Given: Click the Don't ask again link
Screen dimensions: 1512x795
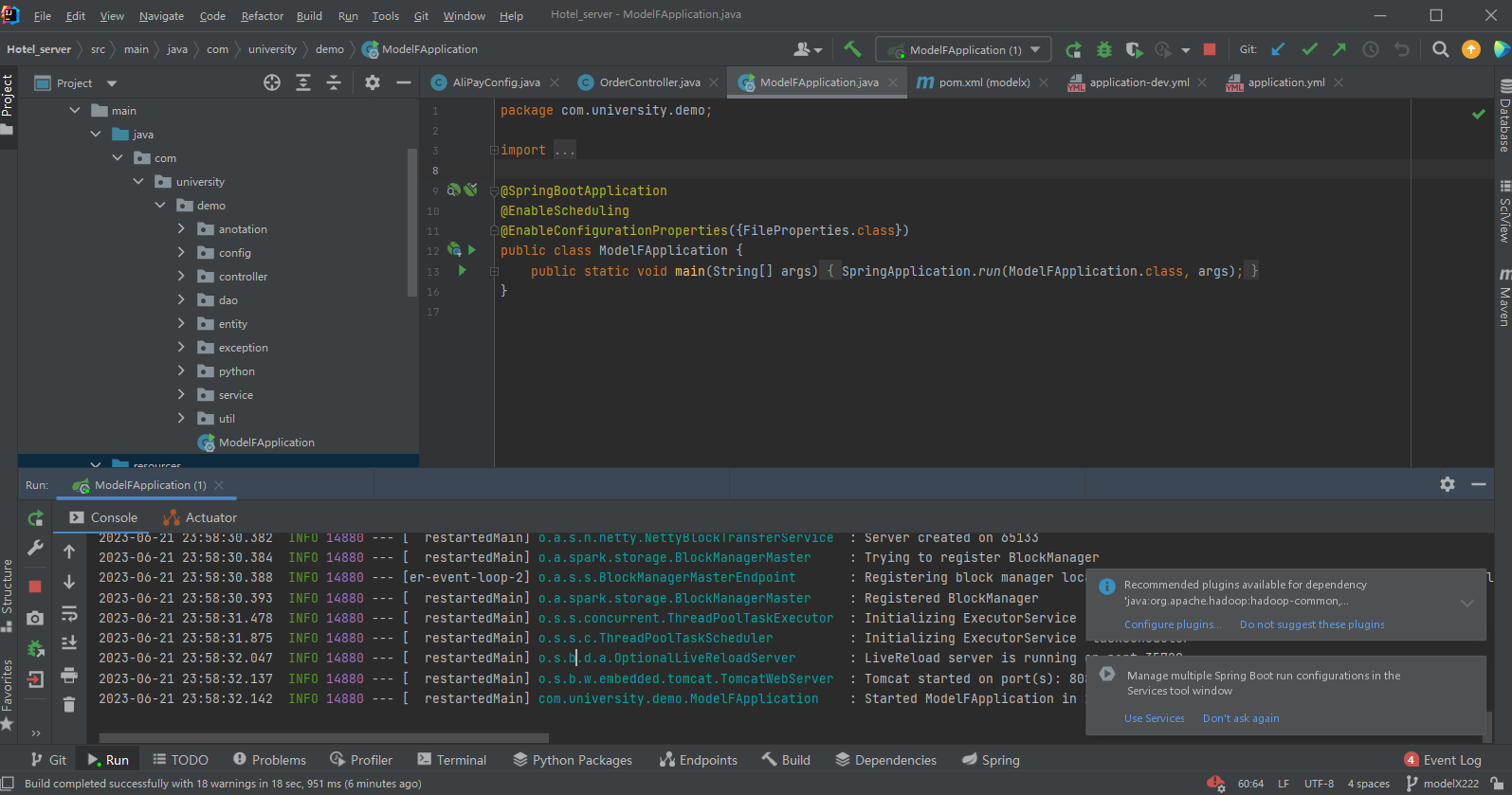Looking at the screenshot, I should 1240,718.
